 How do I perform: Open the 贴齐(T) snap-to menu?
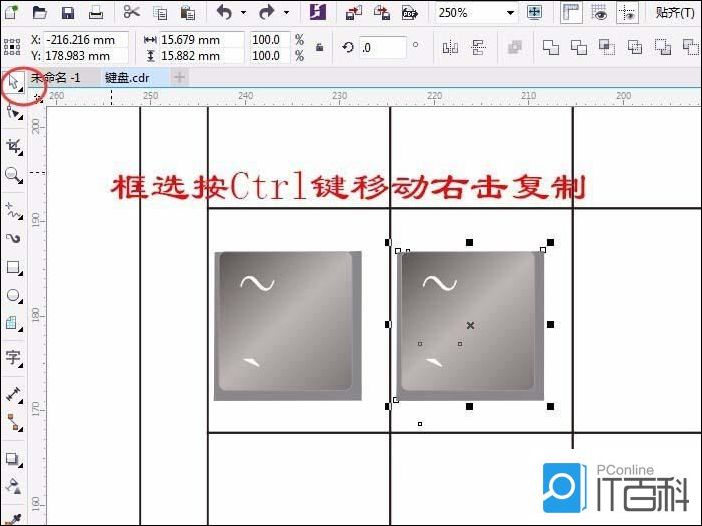(x=674, y=13)
